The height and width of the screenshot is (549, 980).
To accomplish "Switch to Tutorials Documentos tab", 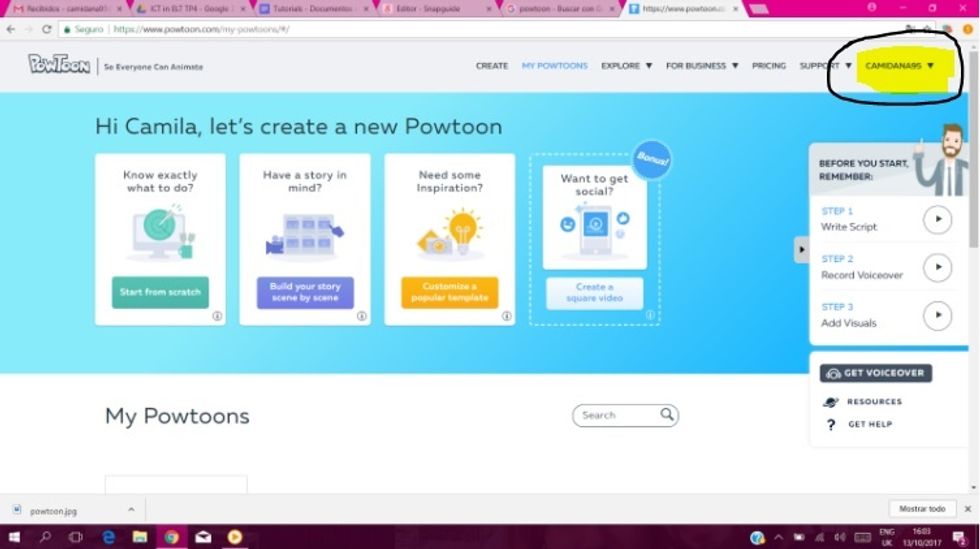I will click(x=312, y=9).
